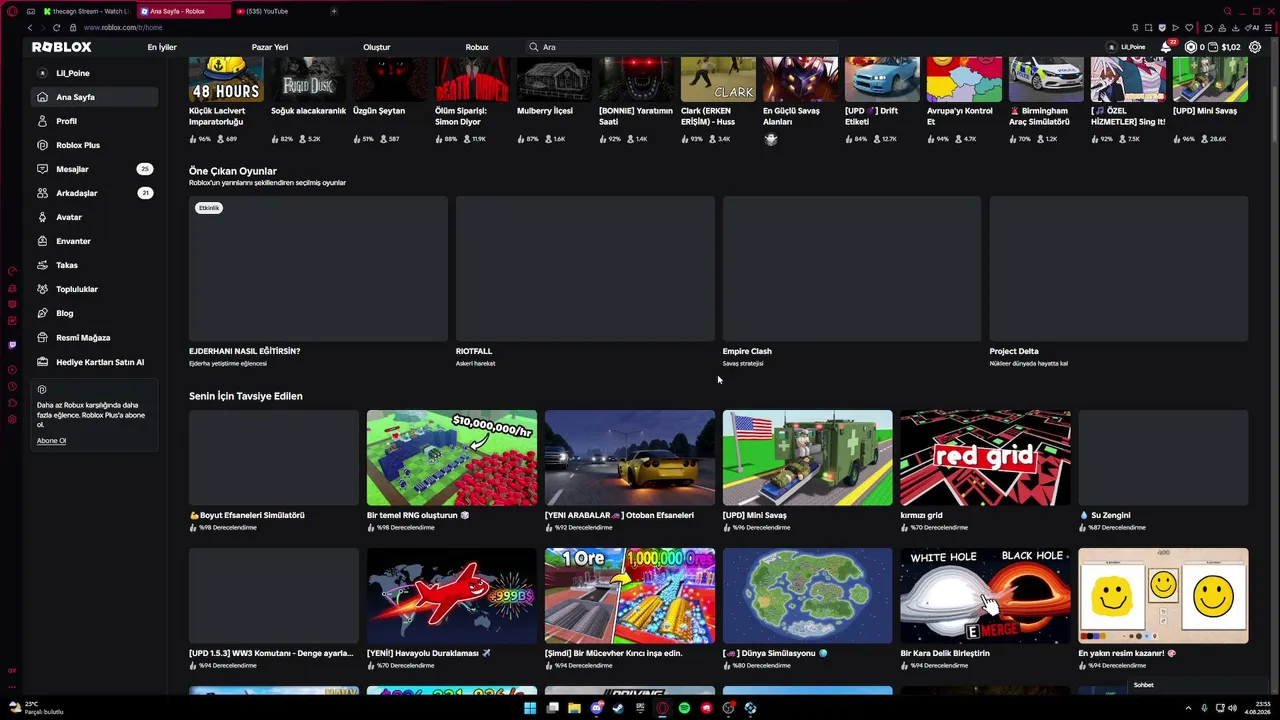This screenshot has width=1280, height=720.
Task: Click the Öne Çıkan Oyunlar heading
Action: tap(233, 171)
